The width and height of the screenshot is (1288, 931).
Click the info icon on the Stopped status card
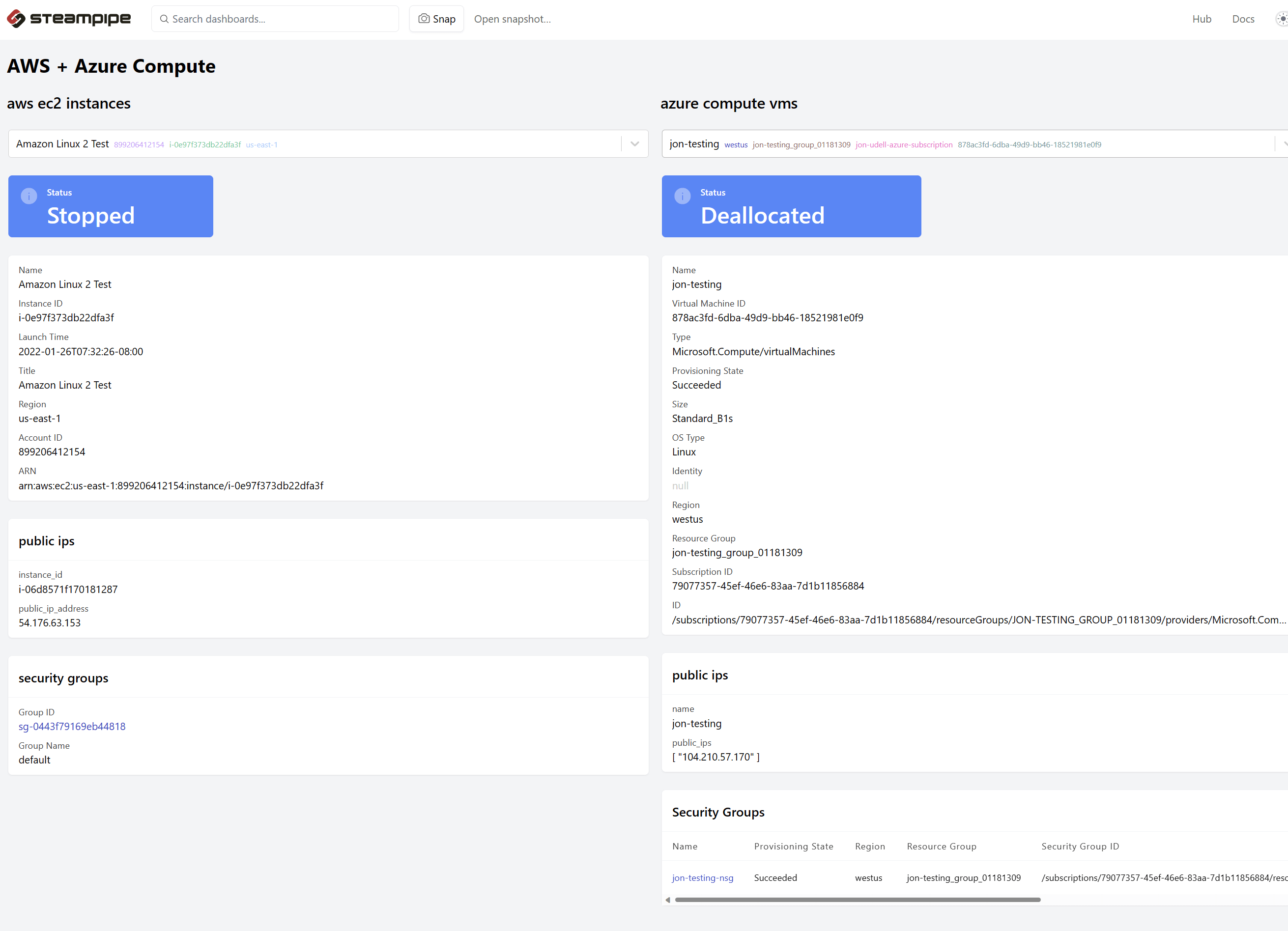pos(29,196)
